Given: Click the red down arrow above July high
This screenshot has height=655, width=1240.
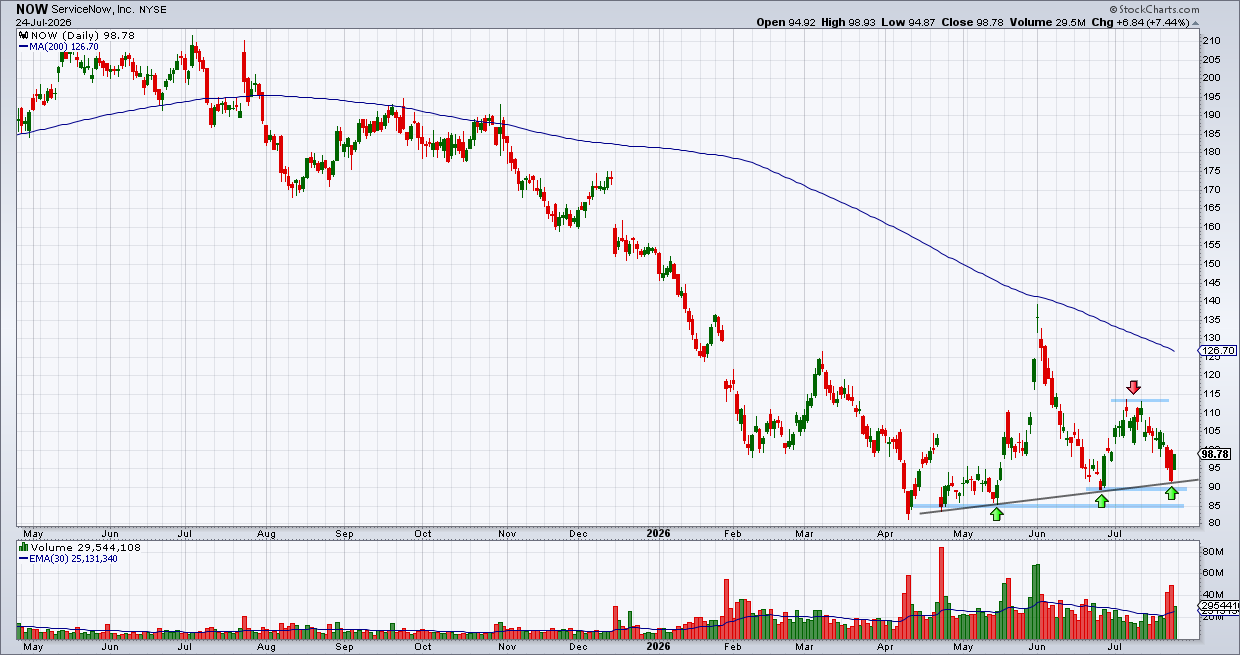Looking at the screenshot, I should pos(1133,387).
